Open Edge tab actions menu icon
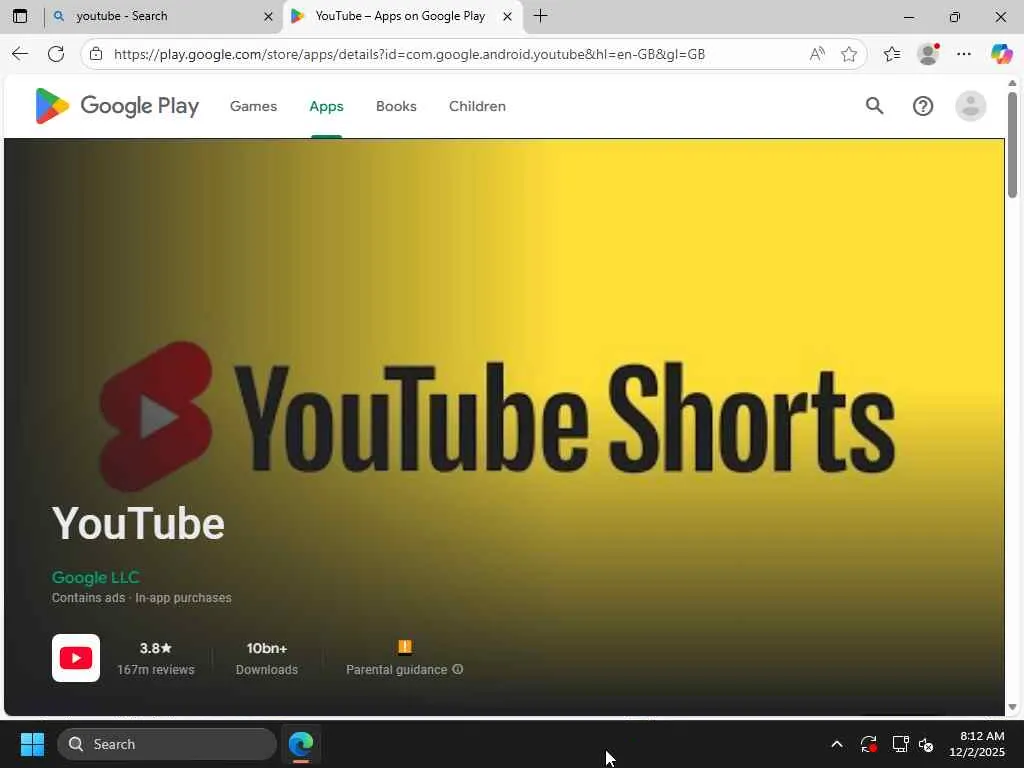This screenshot has width=1024, height=768. [x=20, y=16]
